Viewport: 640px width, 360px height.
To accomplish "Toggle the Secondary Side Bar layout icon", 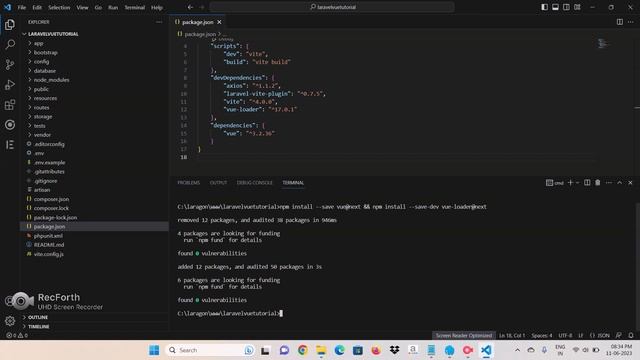I will (566, 7).
